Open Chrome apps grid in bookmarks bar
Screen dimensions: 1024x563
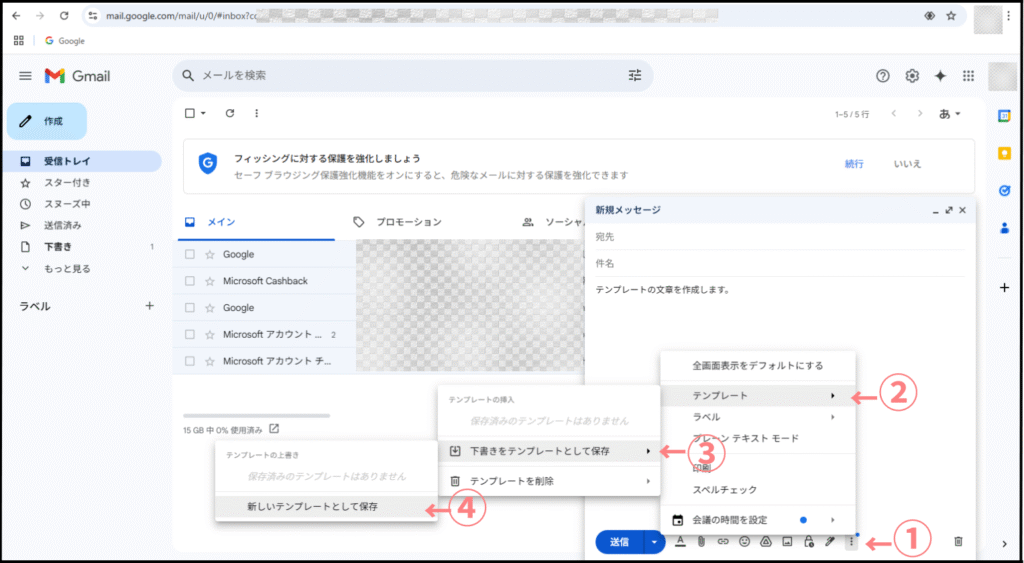19,40
